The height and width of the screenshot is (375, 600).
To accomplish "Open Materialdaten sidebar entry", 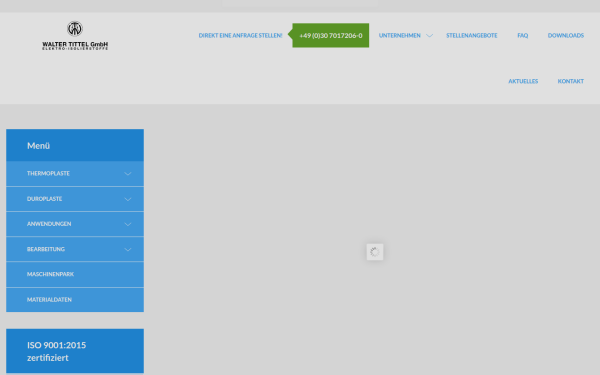I will (x=75, y=300).
